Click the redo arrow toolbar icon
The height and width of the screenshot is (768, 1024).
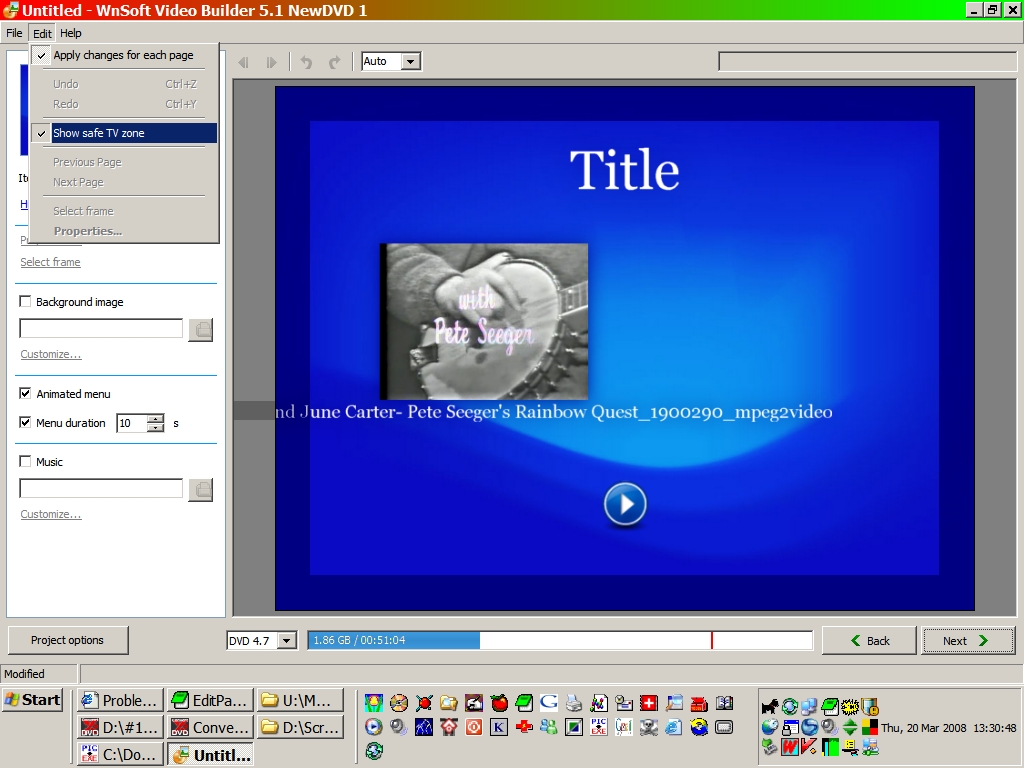(334, 62)
